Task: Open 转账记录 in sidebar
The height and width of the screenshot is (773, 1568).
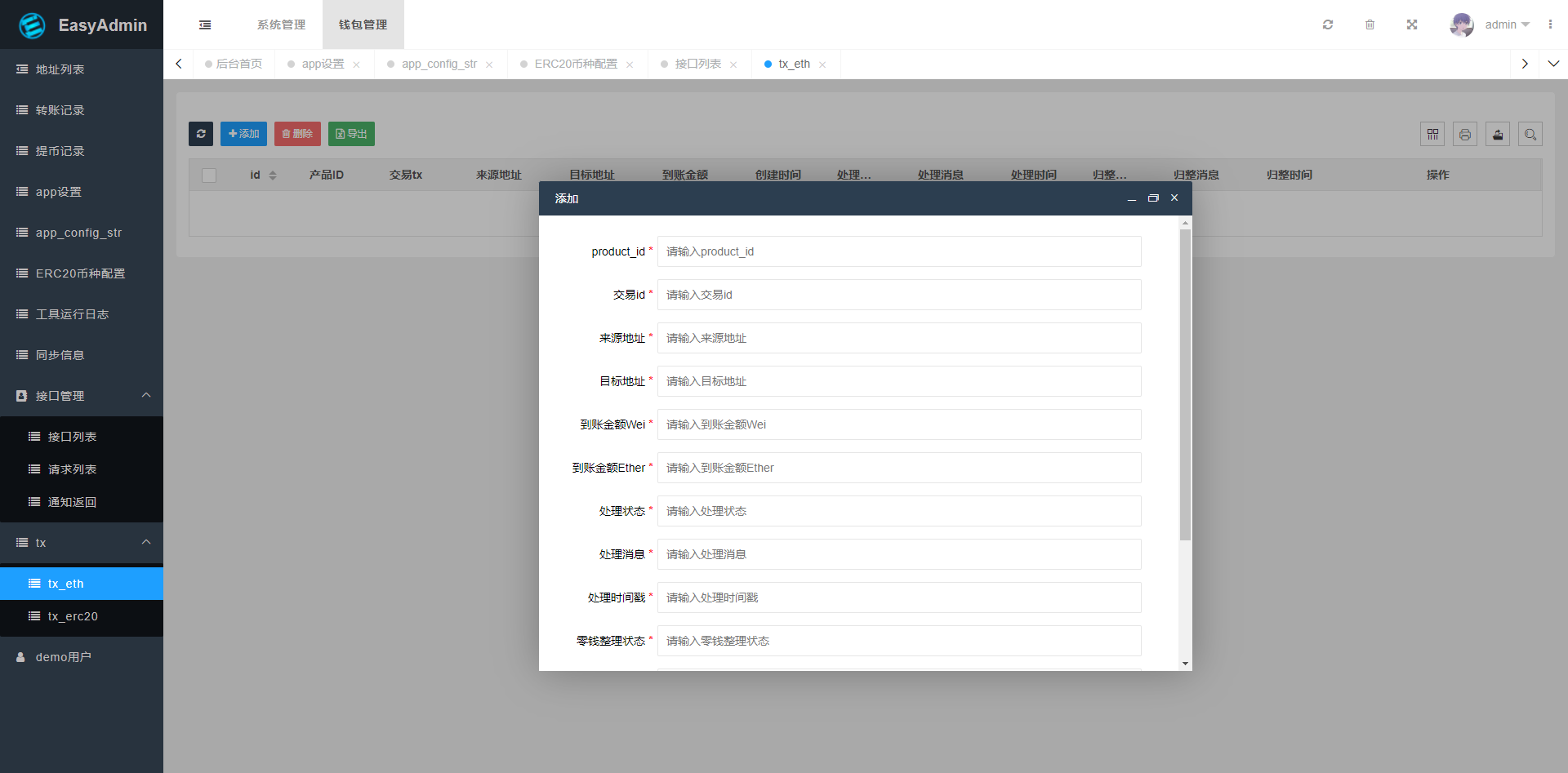Action: pos(82,110)
